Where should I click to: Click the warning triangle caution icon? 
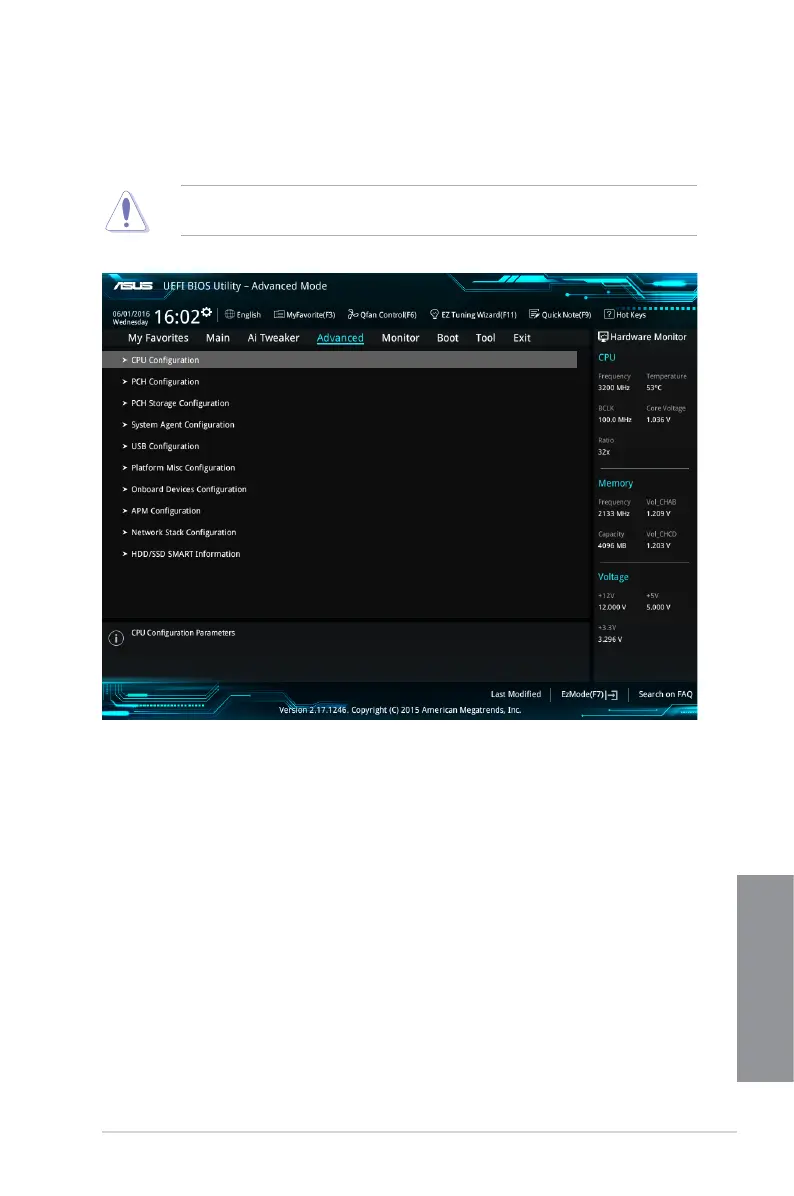127,211
